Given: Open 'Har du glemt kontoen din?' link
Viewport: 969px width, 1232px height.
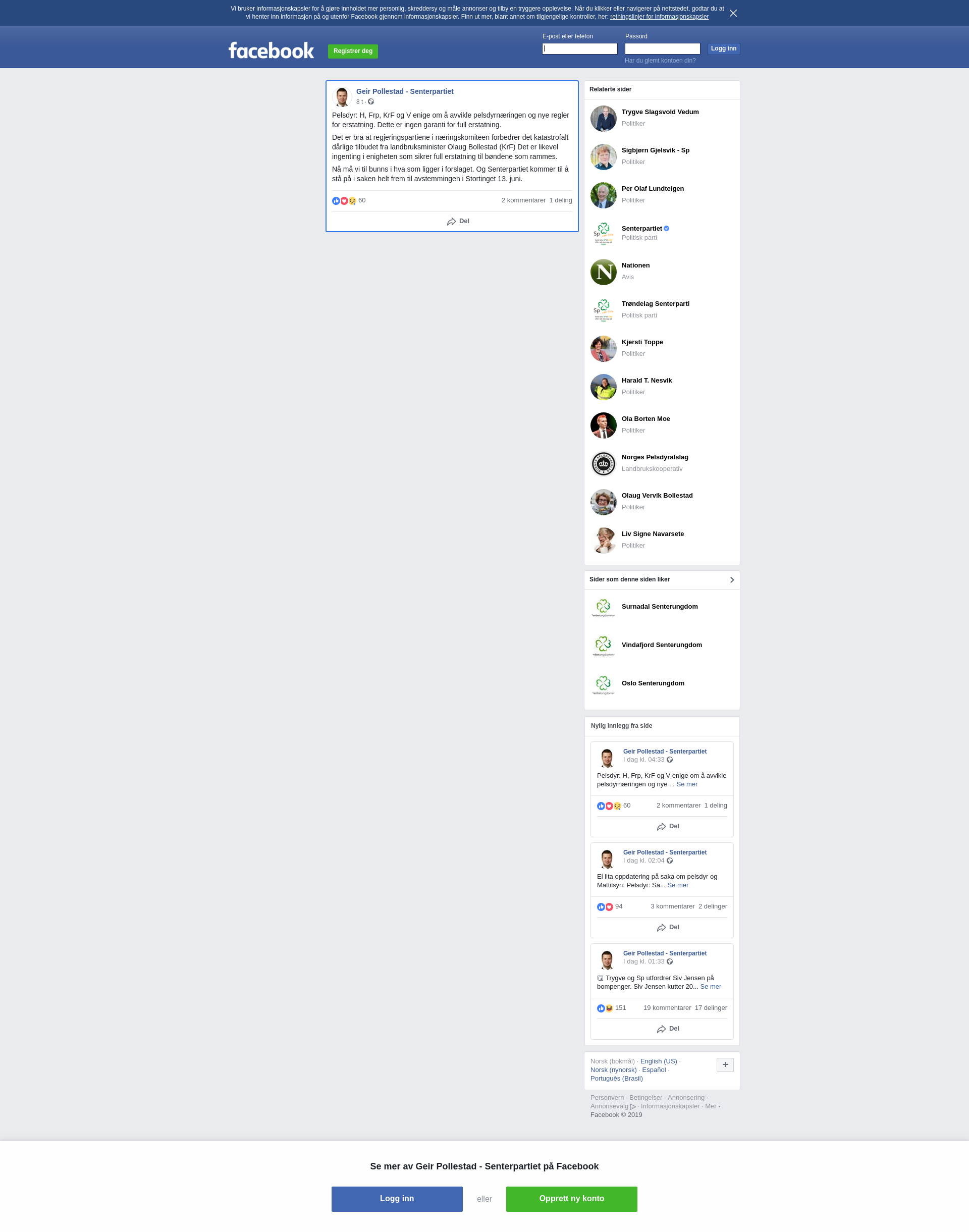Looking at the screenshot, I should pyautogui.click(x=660, y=61).
